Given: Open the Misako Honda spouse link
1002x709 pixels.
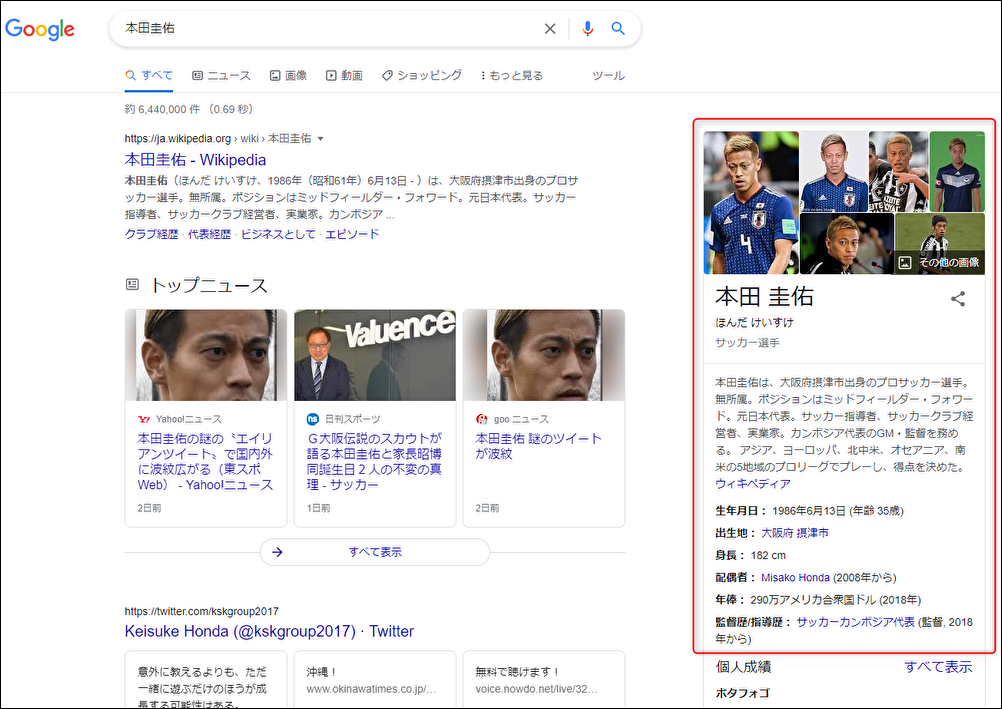Looking at the screenshot, I should (x=796, y=578).
